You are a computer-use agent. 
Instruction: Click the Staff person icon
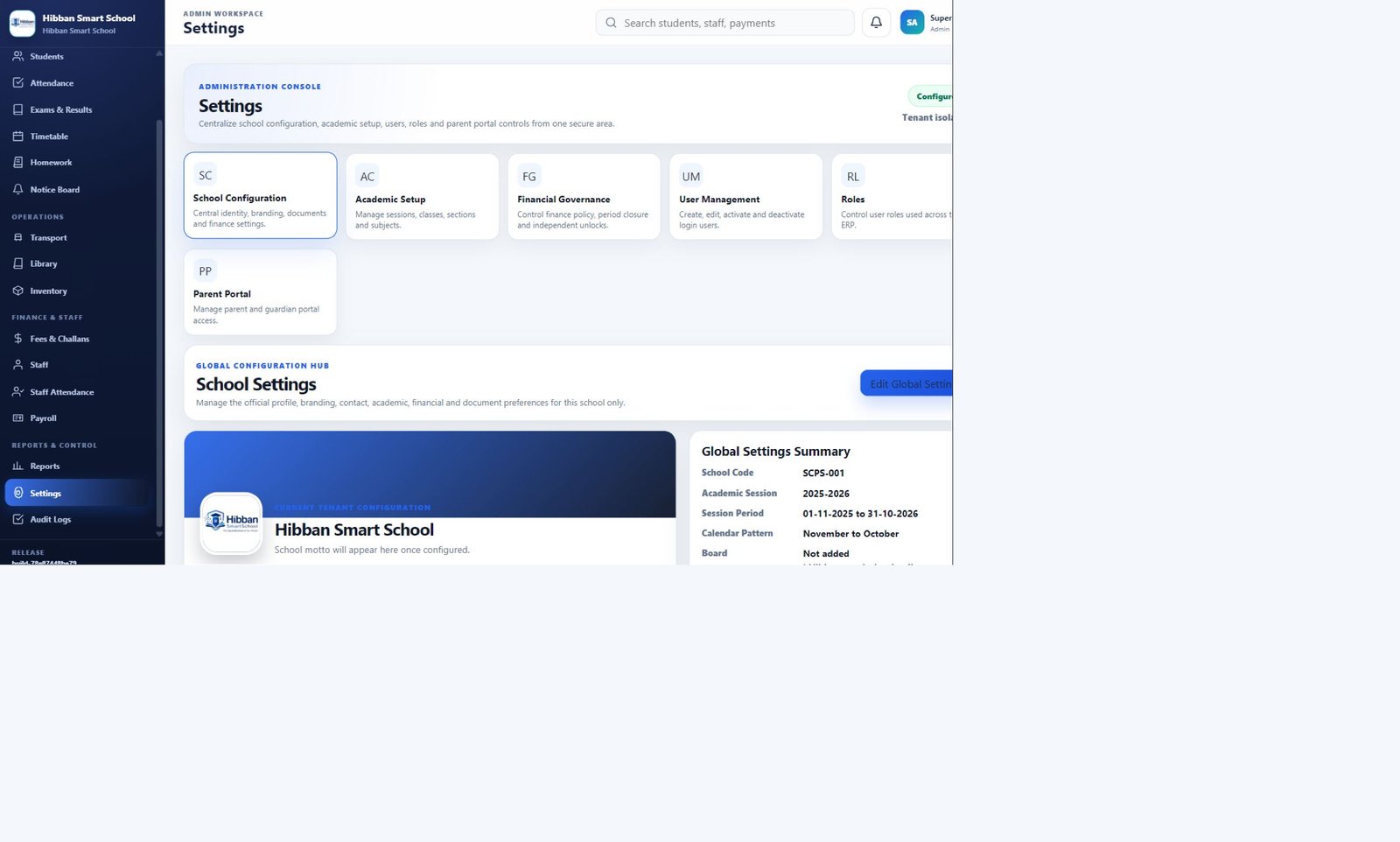coord(17,365)
